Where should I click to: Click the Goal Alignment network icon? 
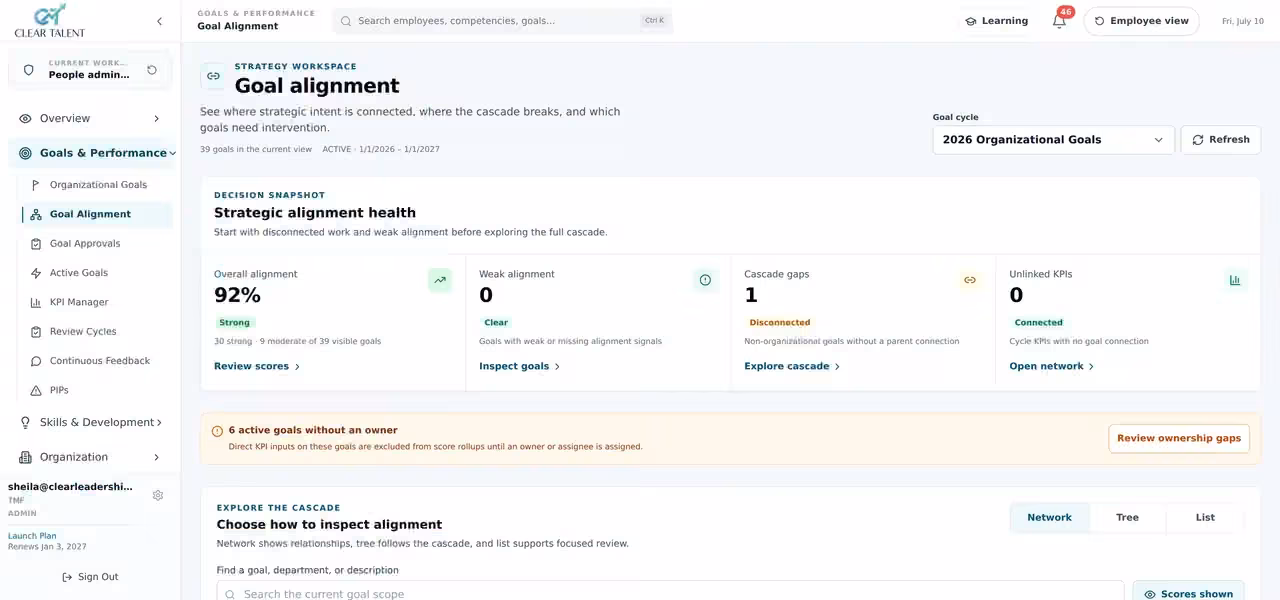(x=36, y=214)
